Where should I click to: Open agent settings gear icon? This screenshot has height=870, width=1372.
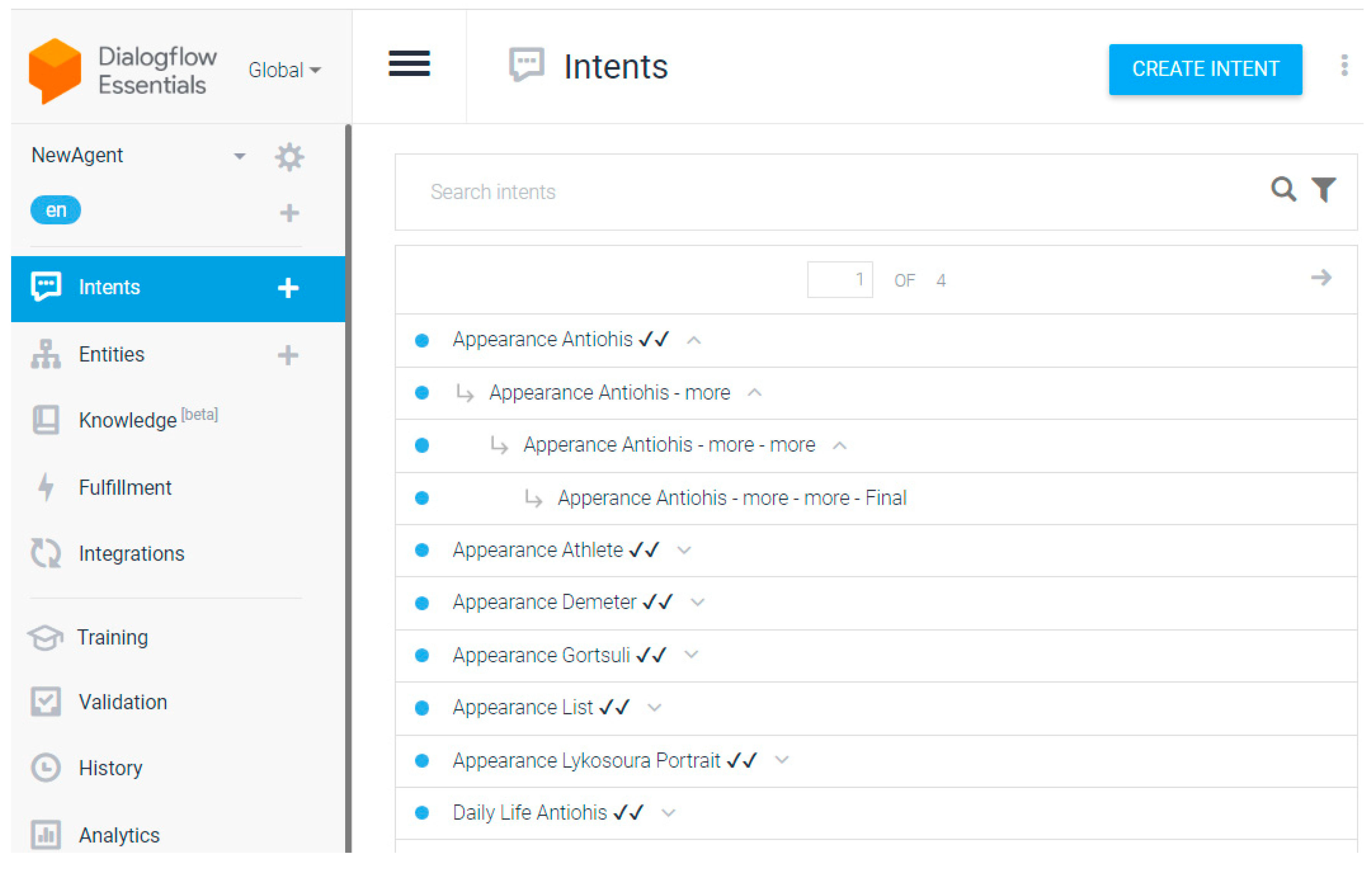(x=289, y=157)
